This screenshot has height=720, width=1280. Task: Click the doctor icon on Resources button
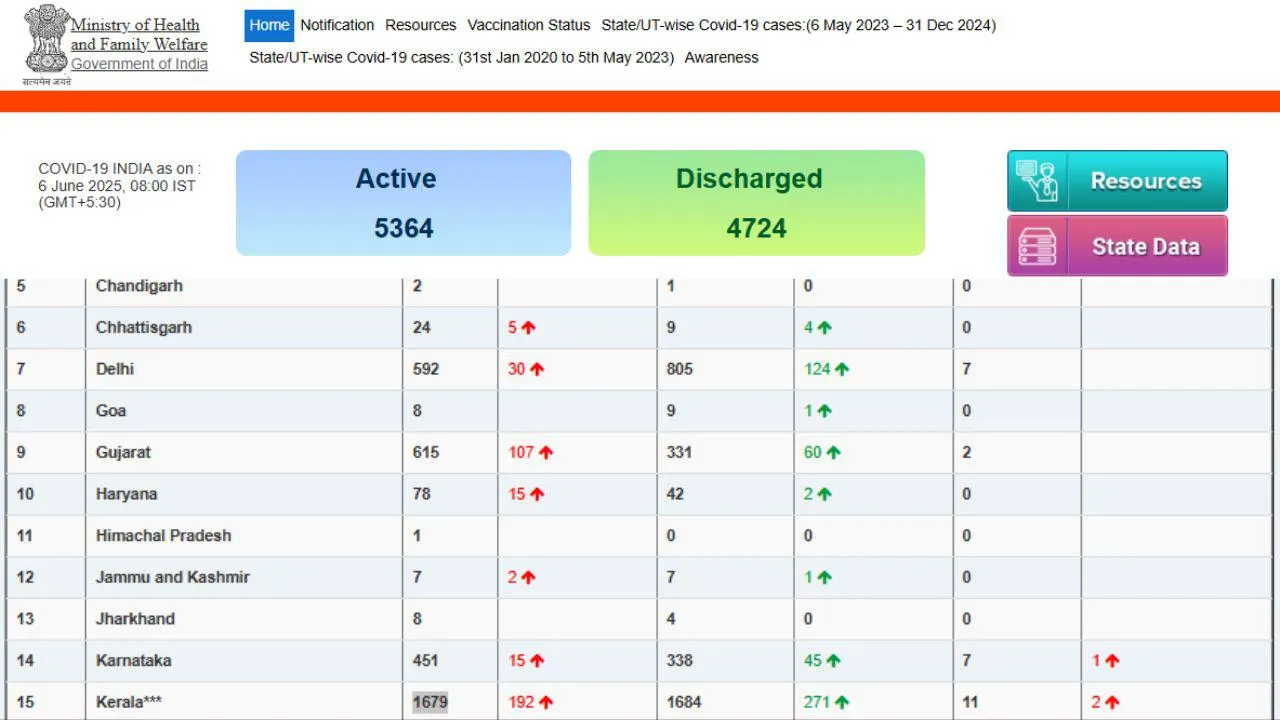pos(1037,181)
